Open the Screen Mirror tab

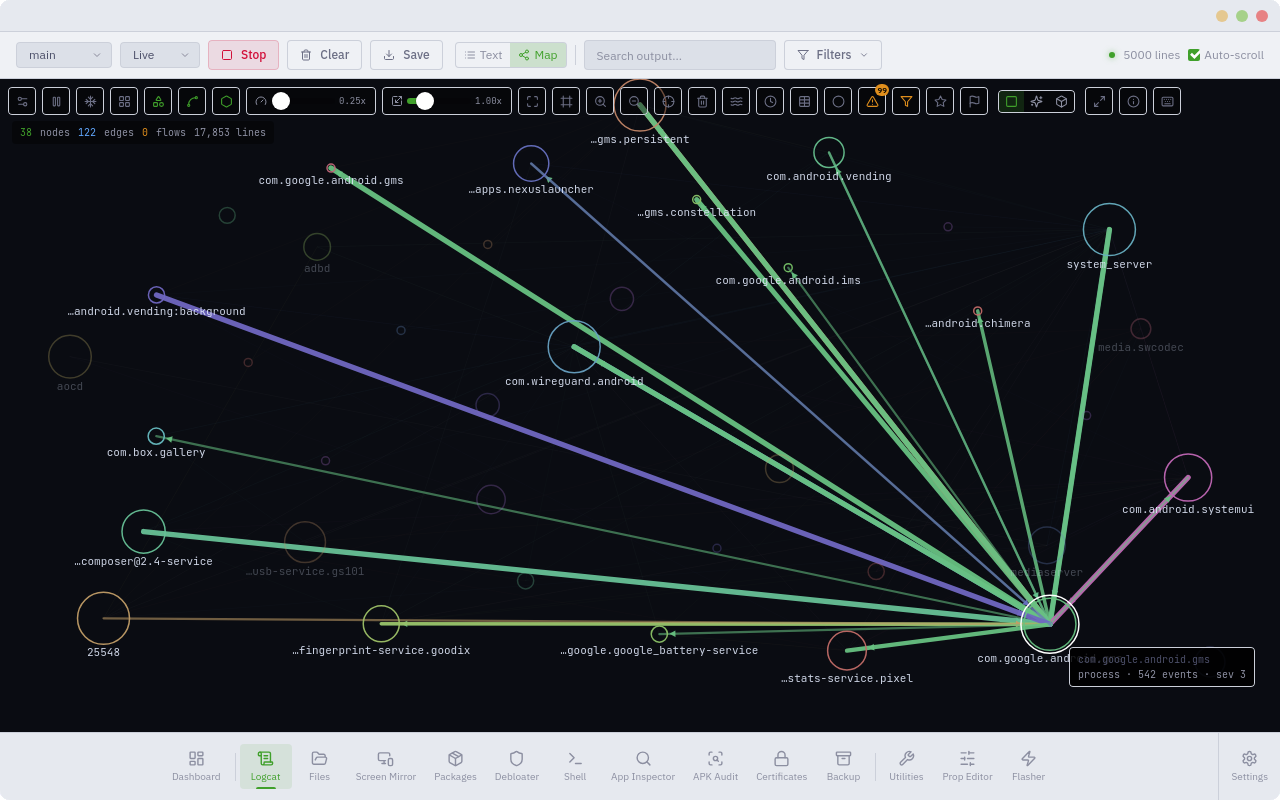coord(386,766)
